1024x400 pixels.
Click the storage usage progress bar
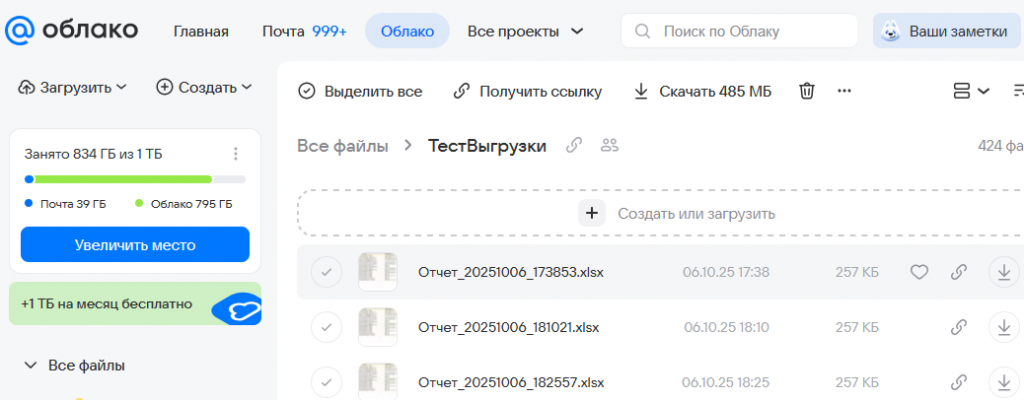point(134,180)
